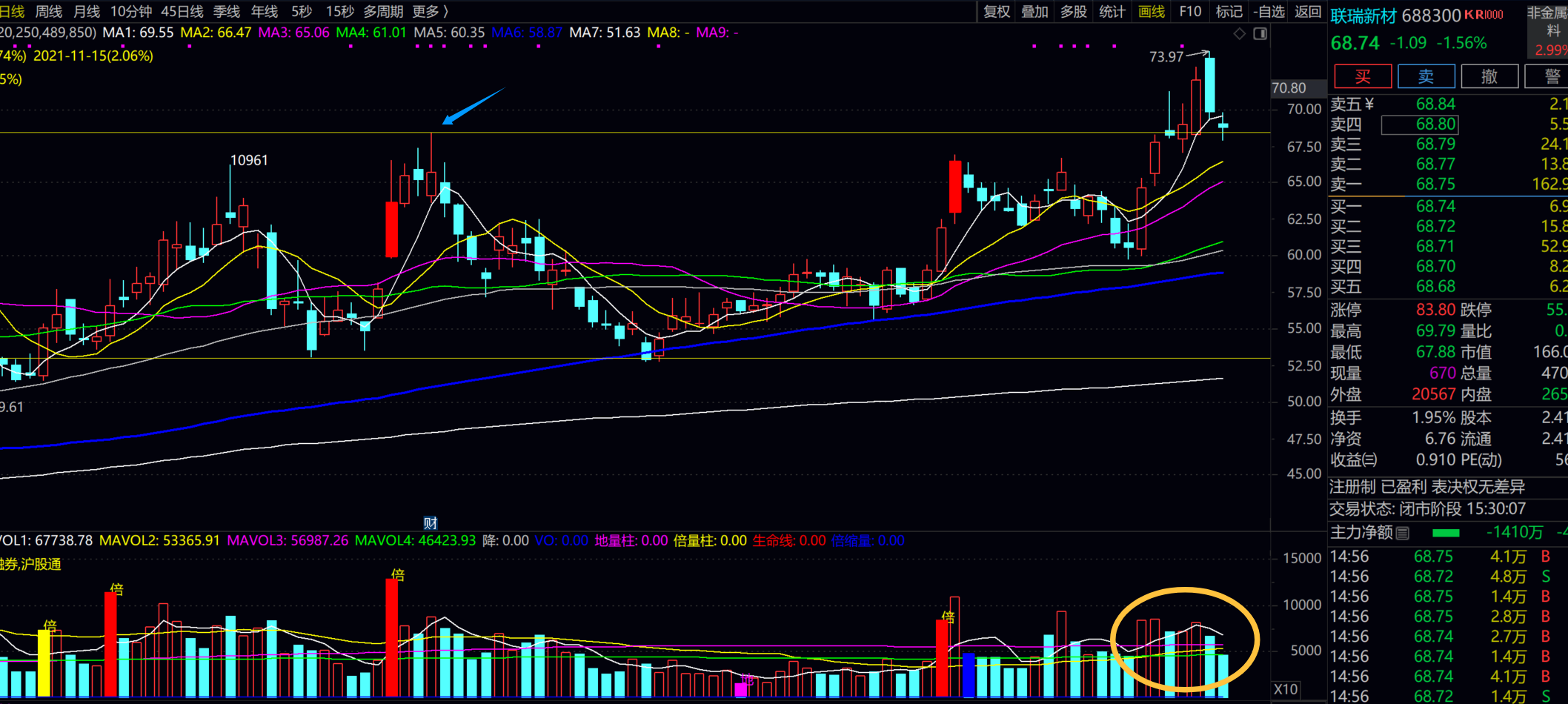Toggle the side panel layout icon
This screenshot has width=1568, height=704.
click(x=1260, y=34)
